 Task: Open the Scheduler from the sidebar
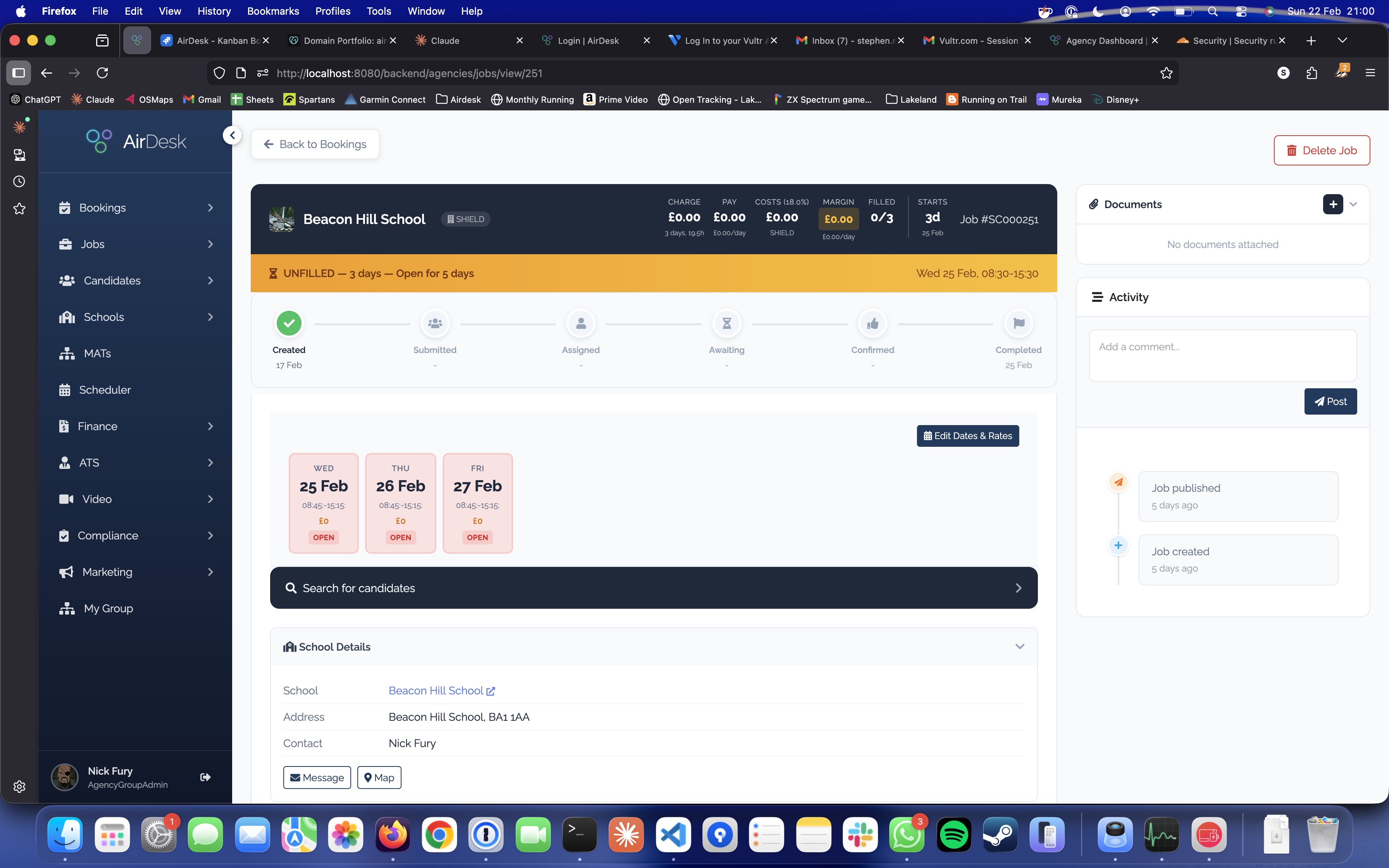(x=105, y=390)
